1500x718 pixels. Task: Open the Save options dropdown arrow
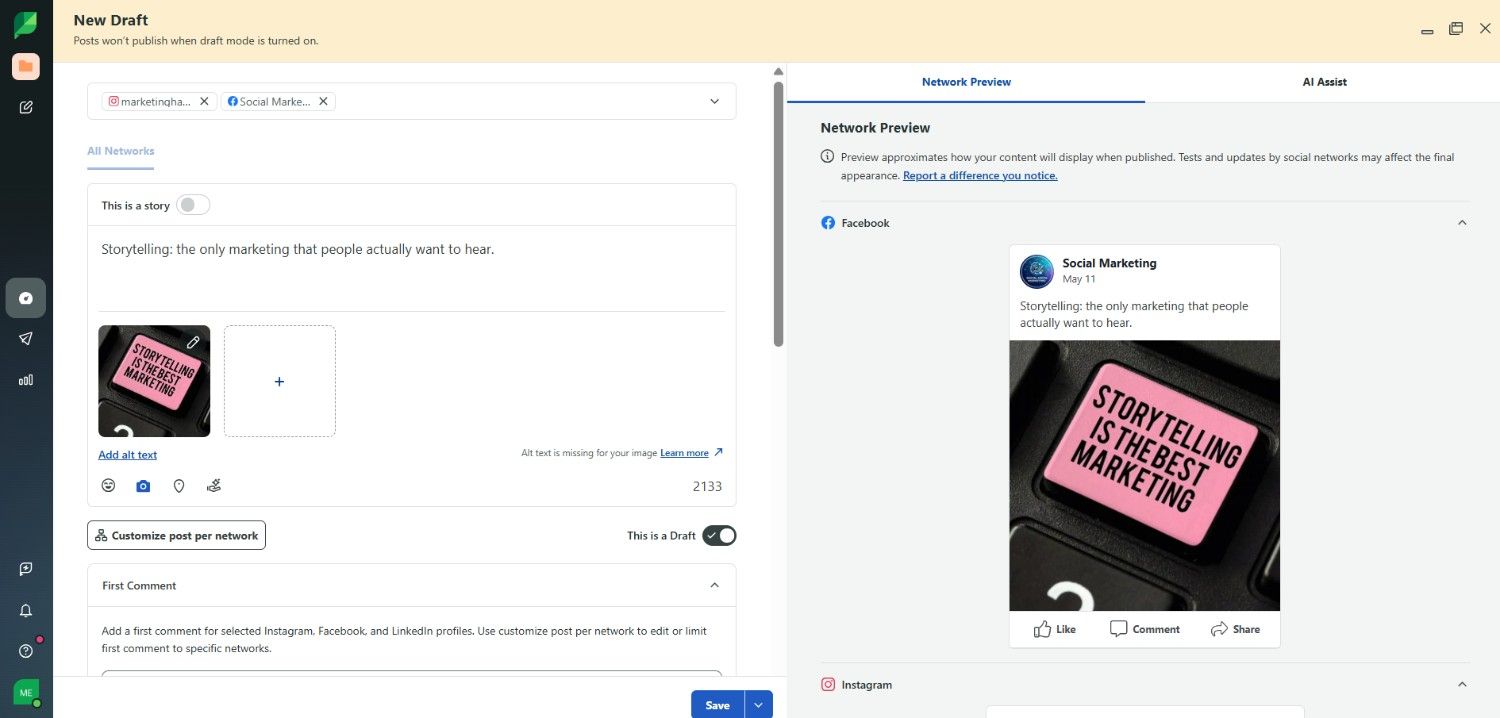coord(758,705)
